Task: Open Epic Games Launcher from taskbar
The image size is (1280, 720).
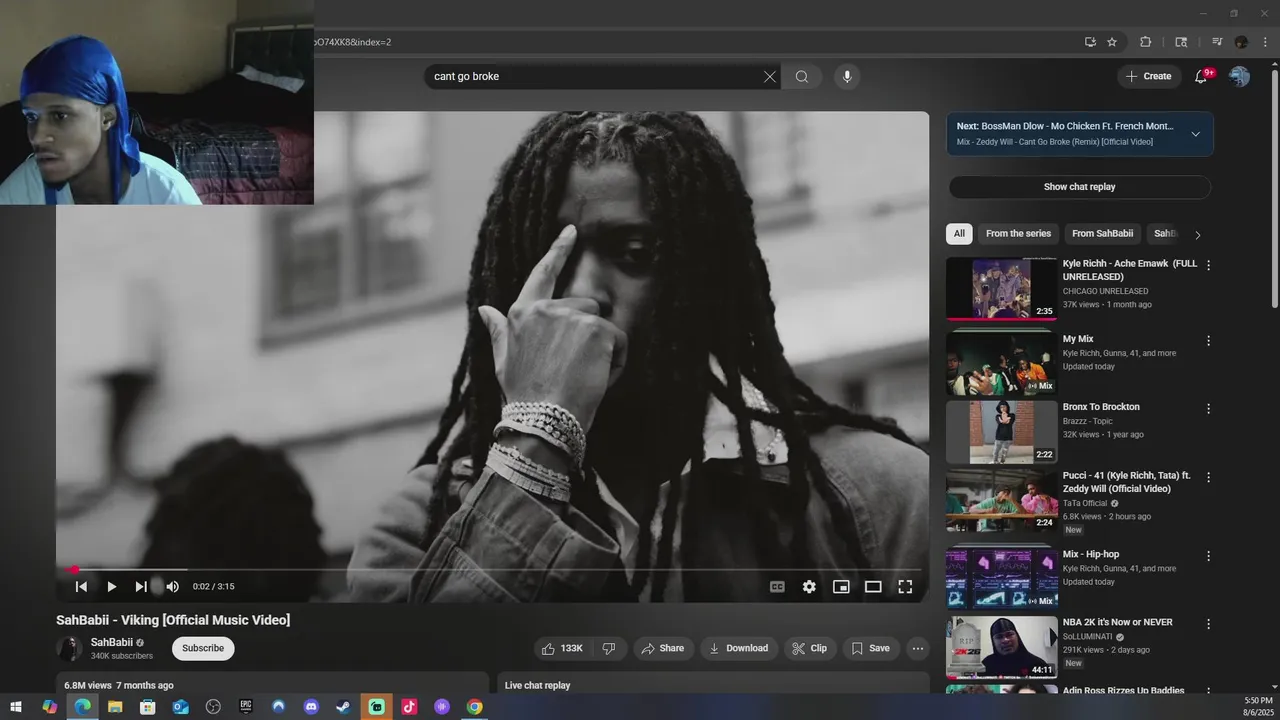Action: 246,707
